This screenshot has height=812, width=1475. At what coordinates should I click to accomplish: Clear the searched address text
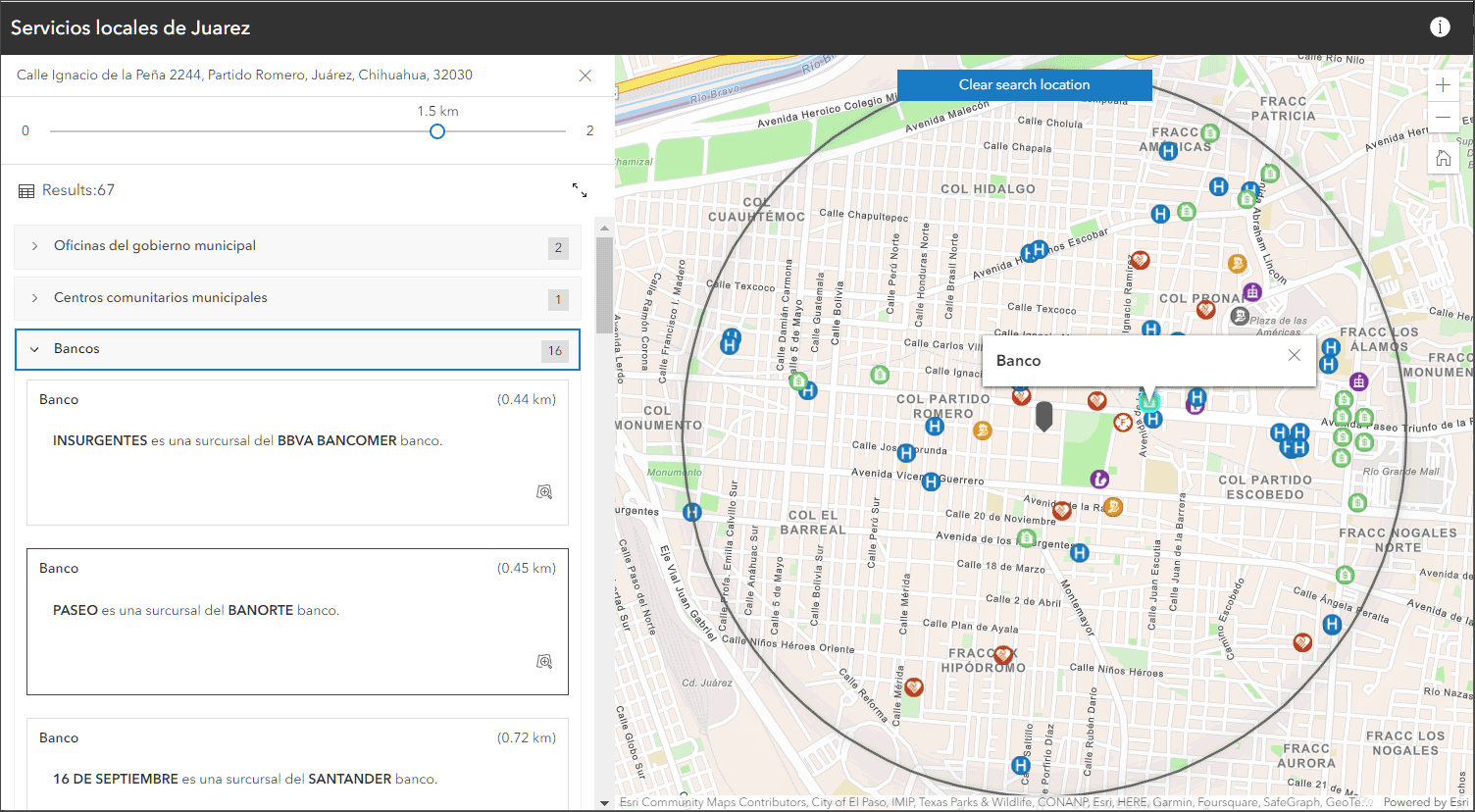tap(585, 76)
